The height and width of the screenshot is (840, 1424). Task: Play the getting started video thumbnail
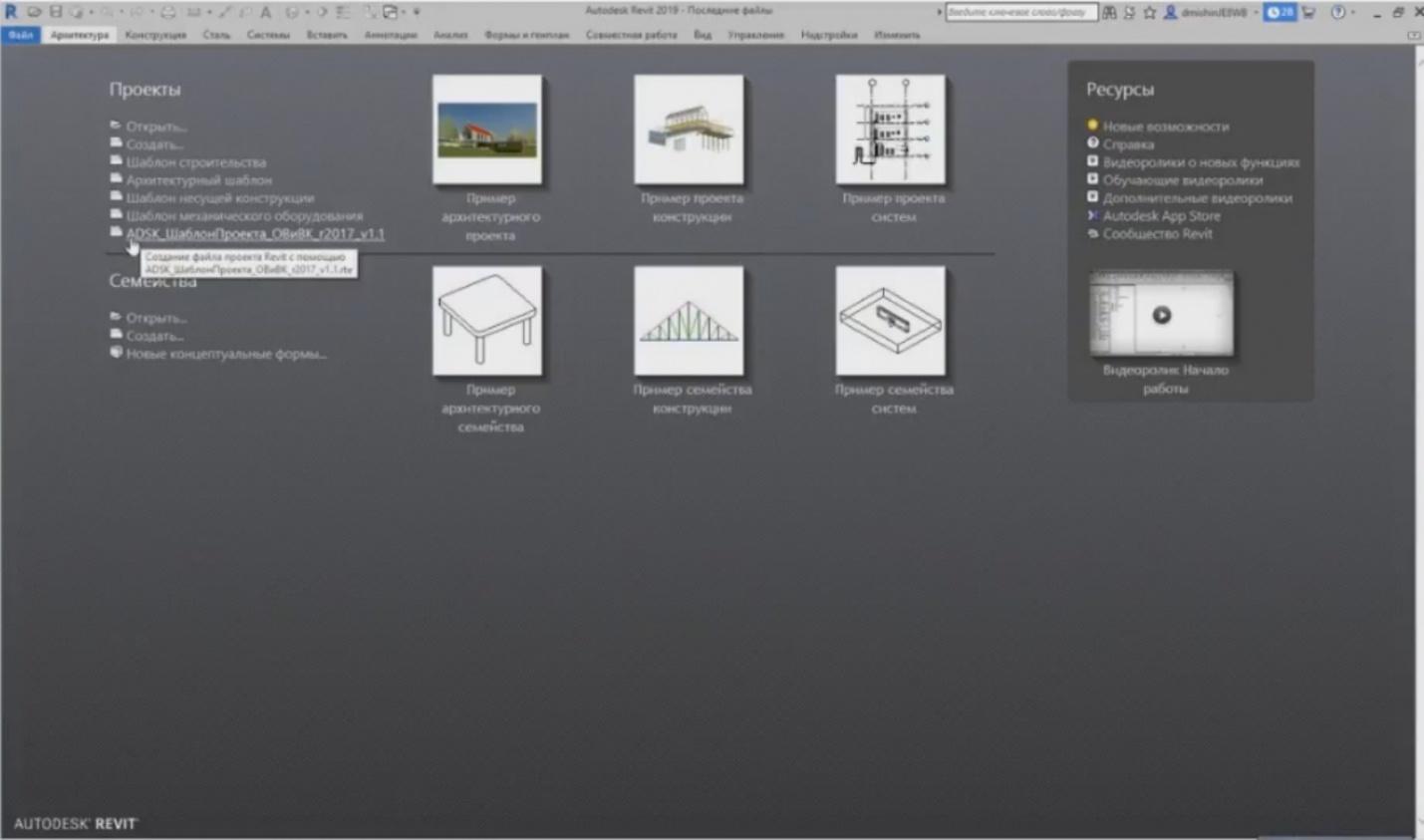click(1161, 315)
